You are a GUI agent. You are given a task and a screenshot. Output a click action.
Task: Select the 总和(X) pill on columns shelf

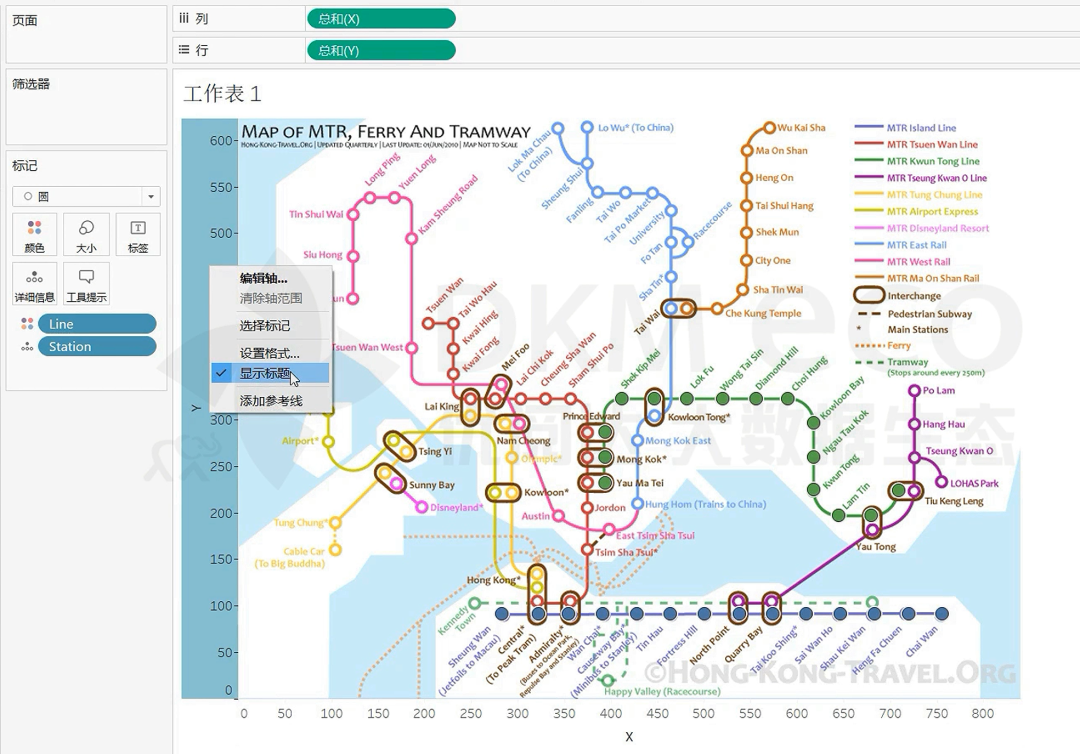381,19
